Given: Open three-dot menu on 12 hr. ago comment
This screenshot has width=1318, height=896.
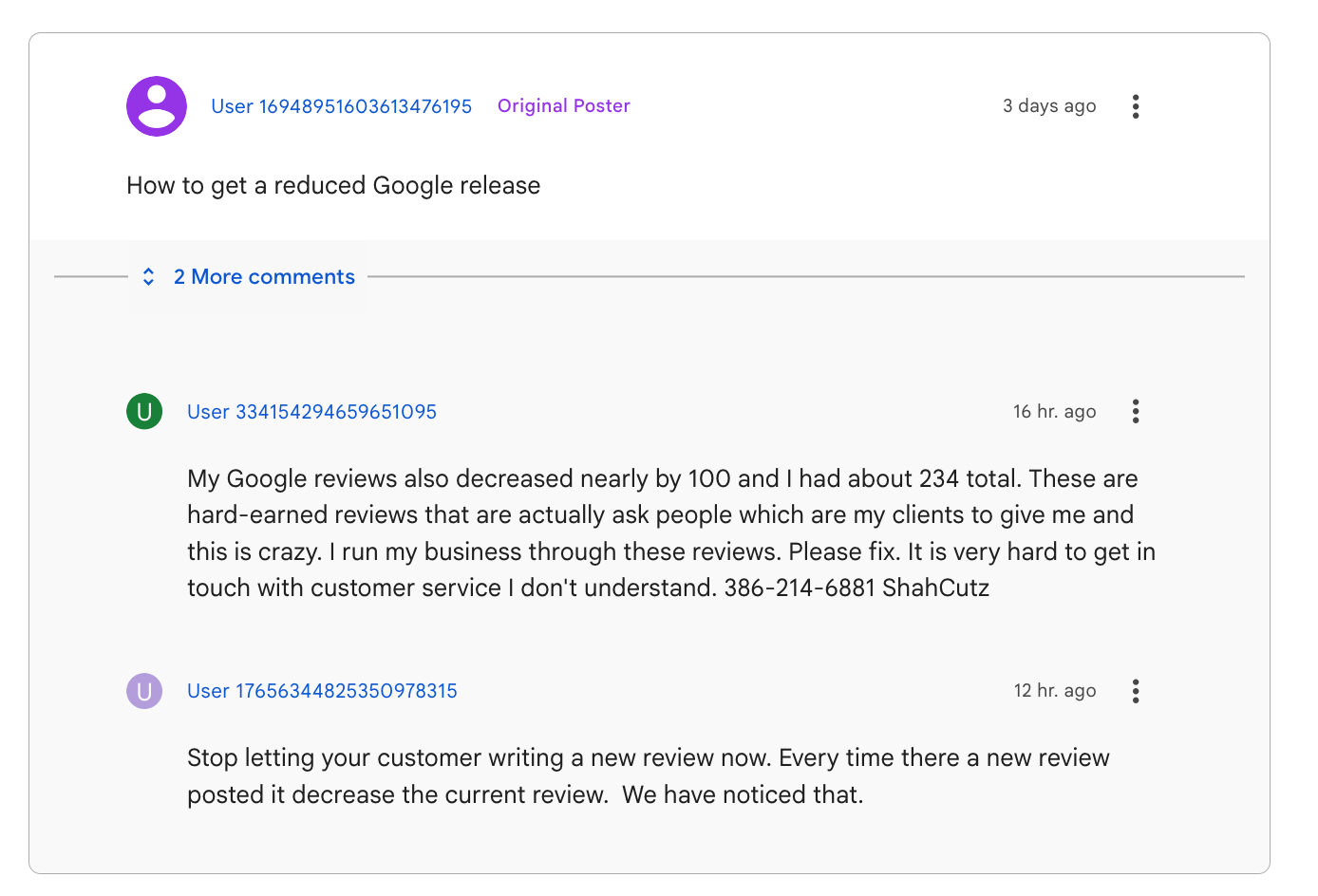Looking at the screenshot, I should [x=1135, y=691].
